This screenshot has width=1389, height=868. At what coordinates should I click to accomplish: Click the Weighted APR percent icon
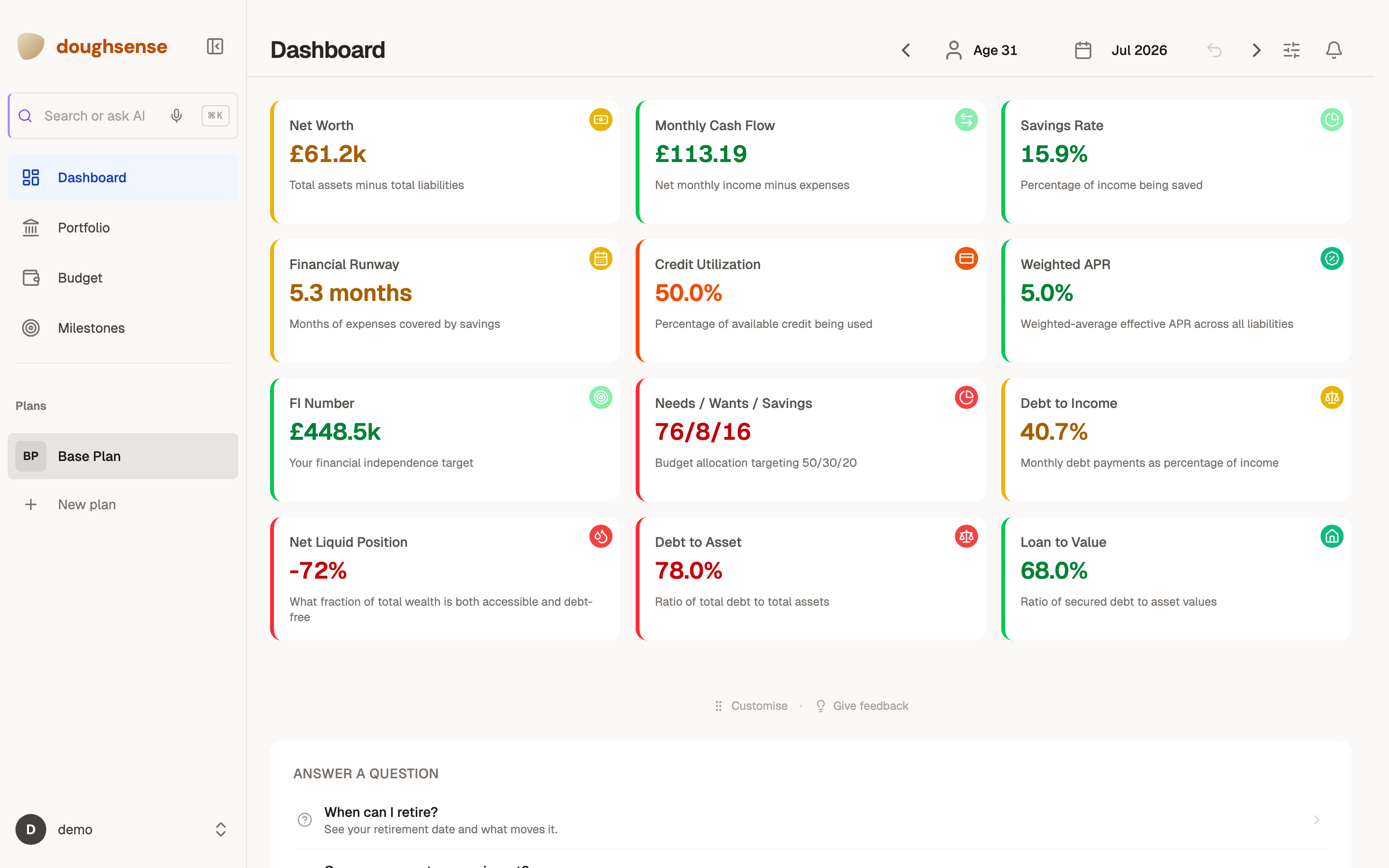(x=1332, y=259)
